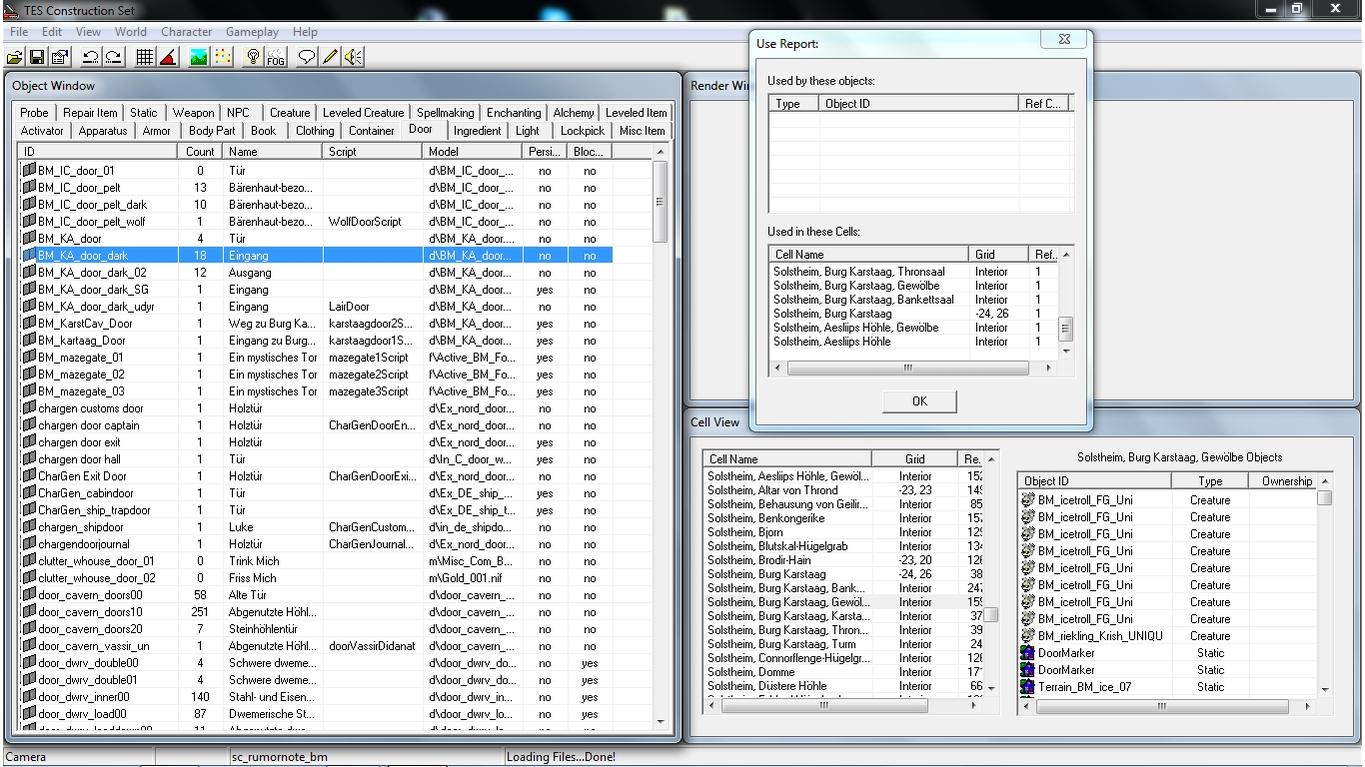
Task: Open the Landscape editing tool
Action: [x=199, y=57]
